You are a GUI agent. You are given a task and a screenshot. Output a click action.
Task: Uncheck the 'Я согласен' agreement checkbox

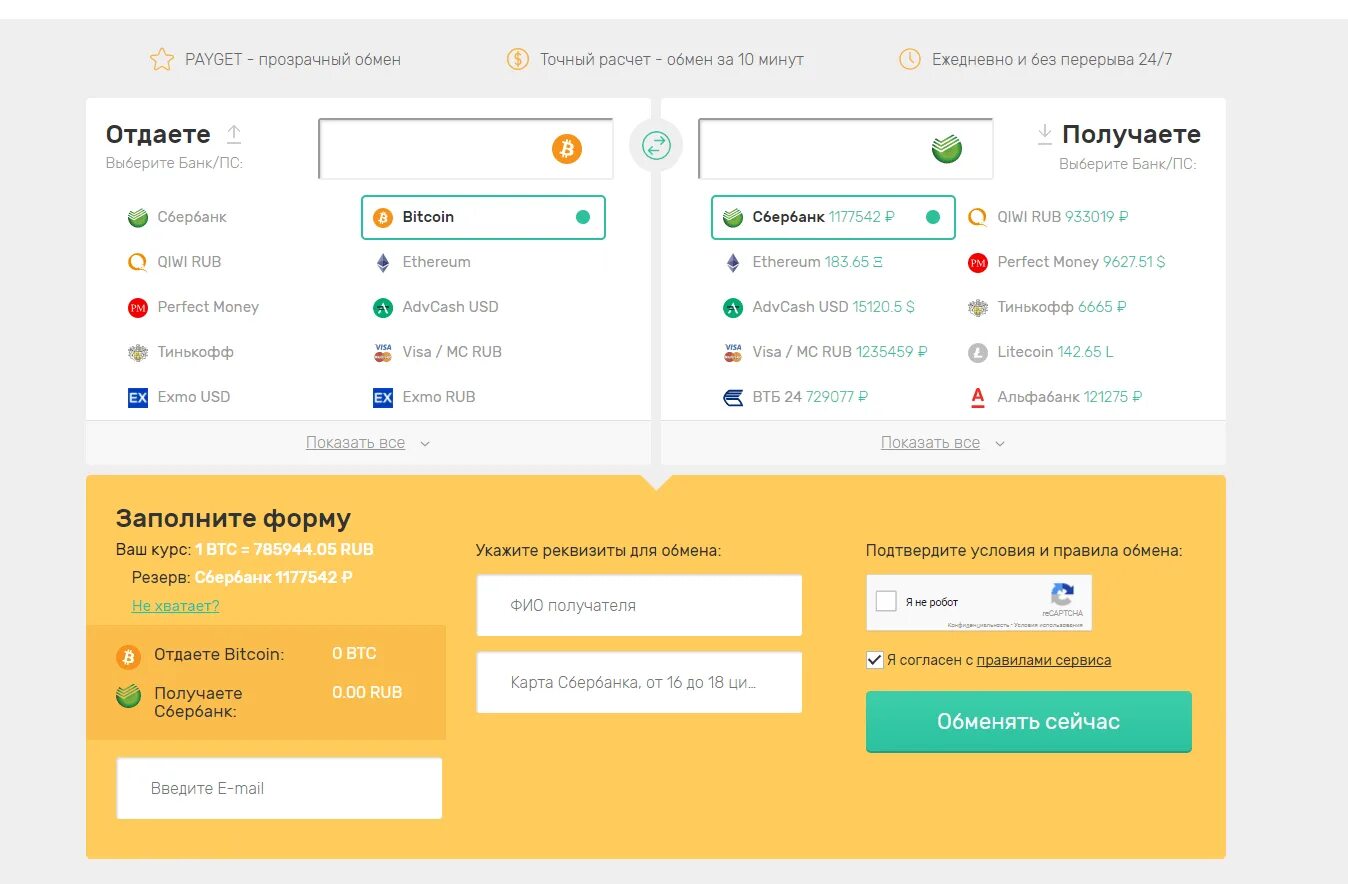pos(875,660)
